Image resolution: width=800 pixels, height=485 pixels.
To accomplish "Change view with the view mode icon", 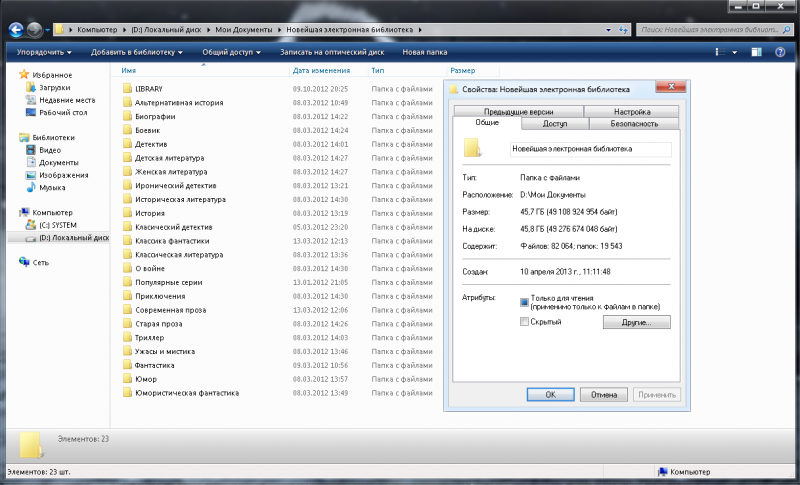I will pos(720,52).
